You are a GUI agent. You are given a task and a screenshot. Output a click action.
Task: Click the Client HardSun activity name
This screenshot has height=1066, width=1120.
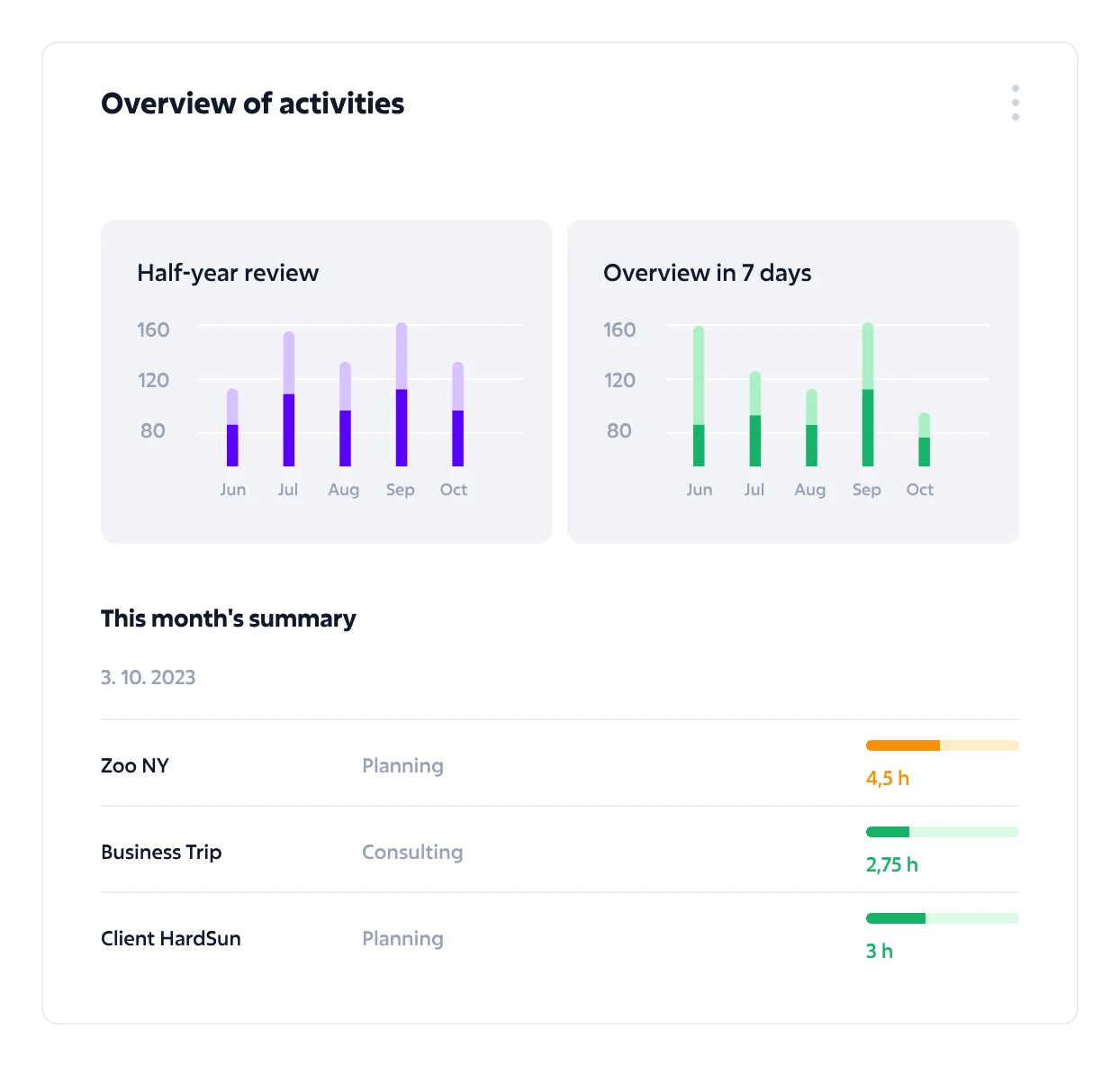(x=171, y=938)
